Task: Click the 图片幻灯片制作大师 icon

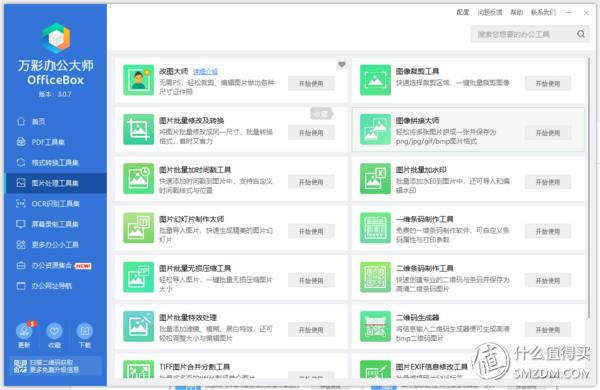Action: click(139, 228)
